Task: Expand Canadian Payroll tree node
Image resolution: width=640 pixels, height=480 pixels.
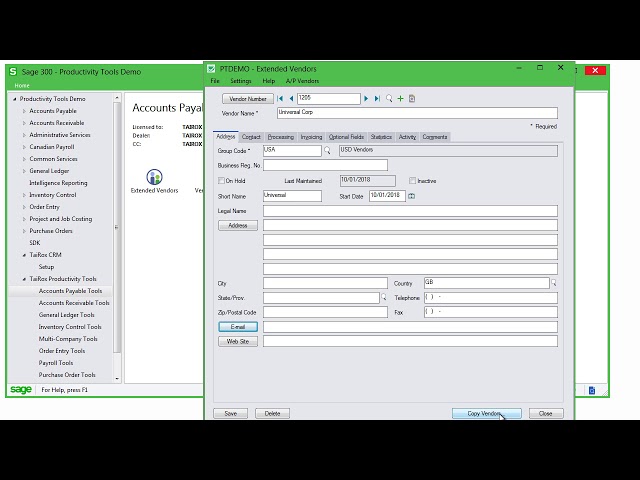Action: click(x=24, y=147)
